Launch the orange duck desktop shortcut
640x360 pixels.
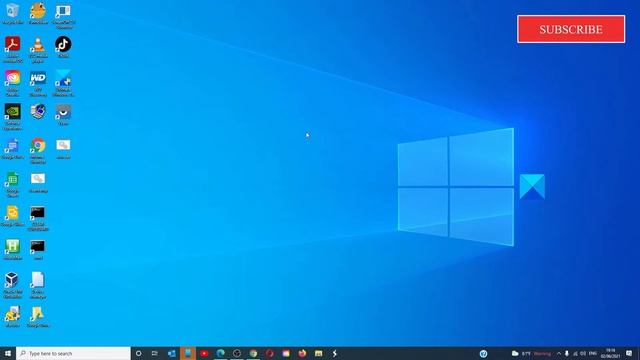38,12
